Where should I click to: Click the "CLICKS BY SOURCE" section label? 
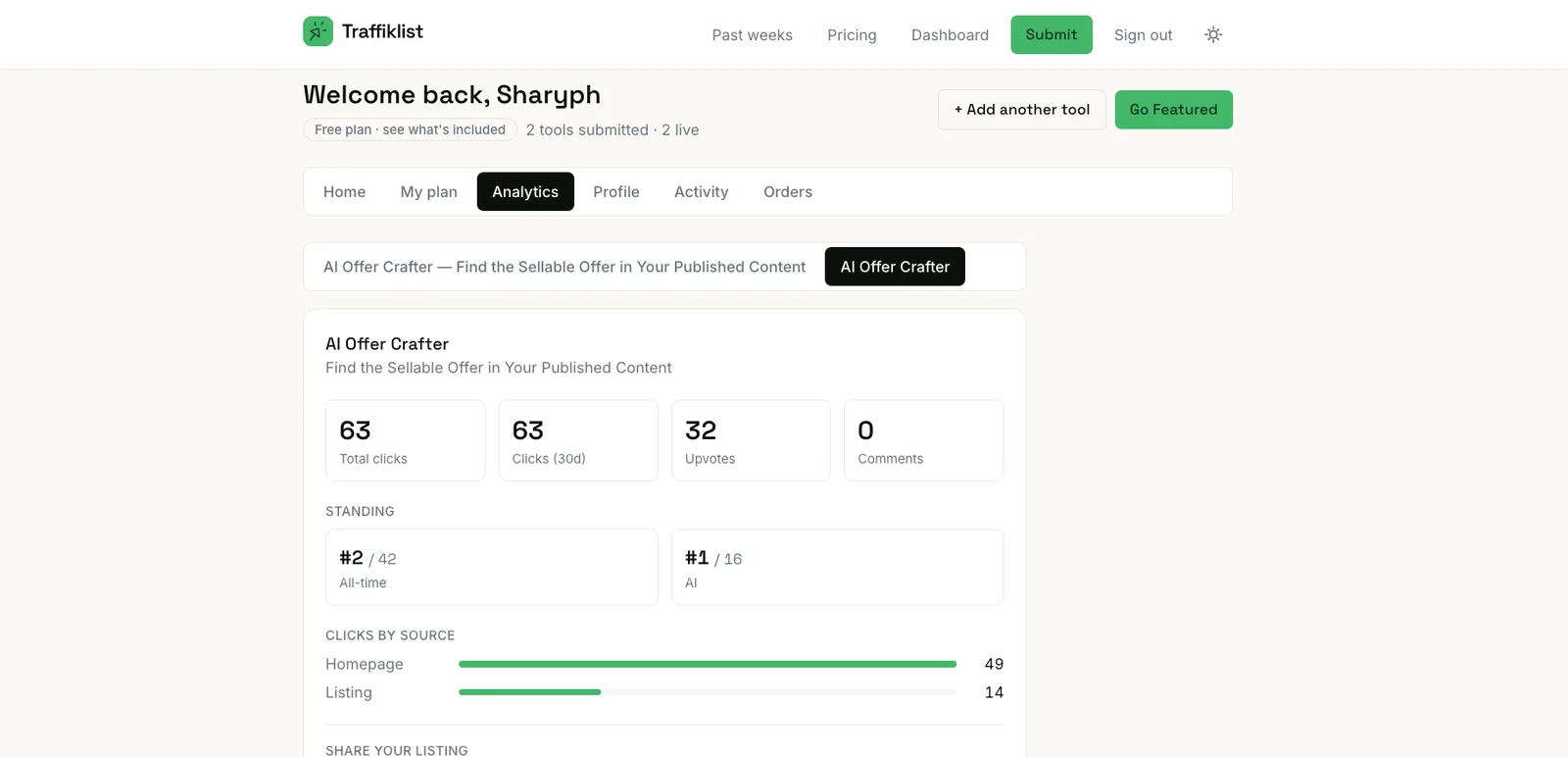(390, 635)
